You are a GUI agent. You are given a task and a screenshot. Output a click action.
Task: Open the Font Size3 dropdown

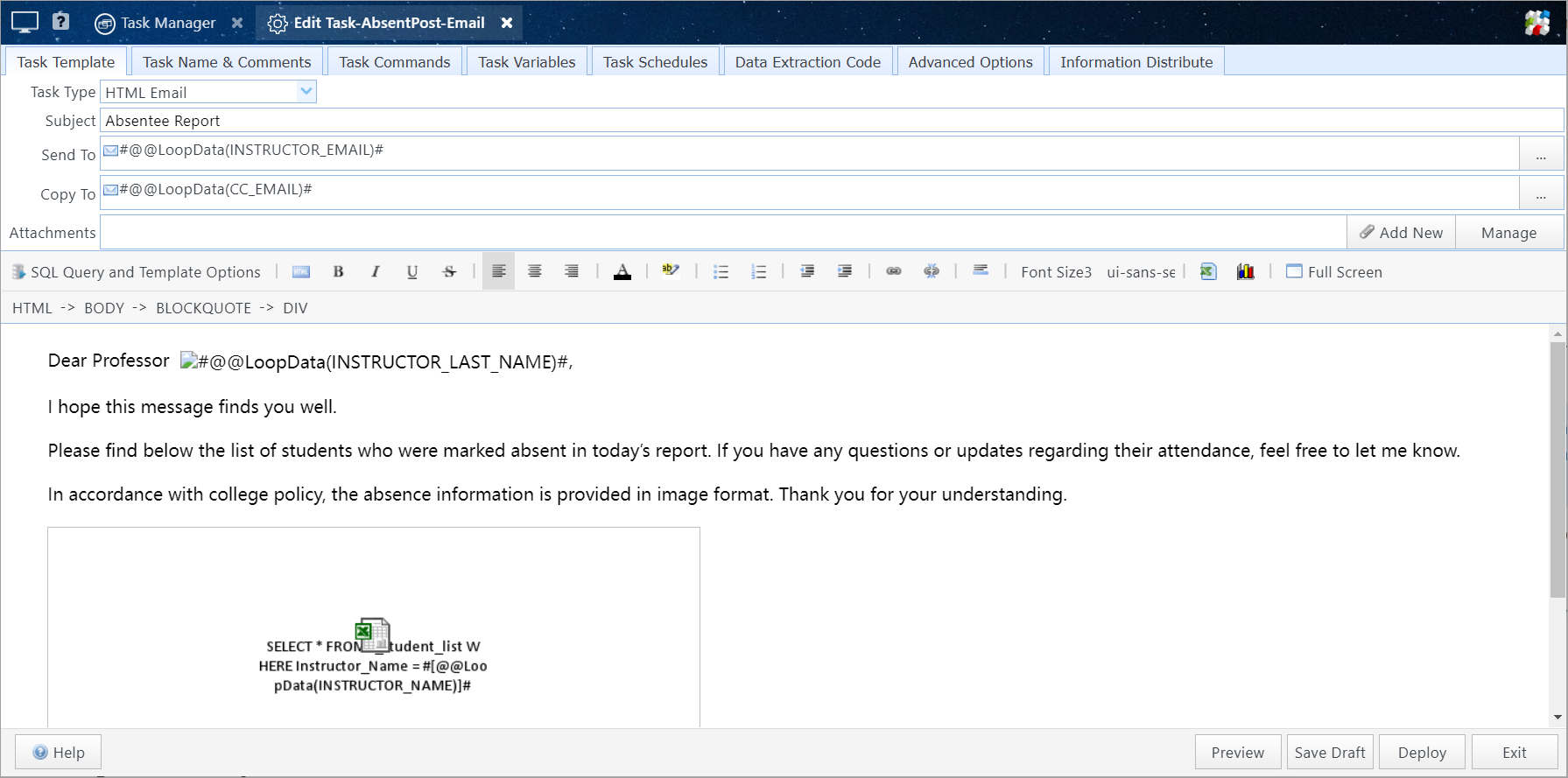click(x=1056, y=272)
